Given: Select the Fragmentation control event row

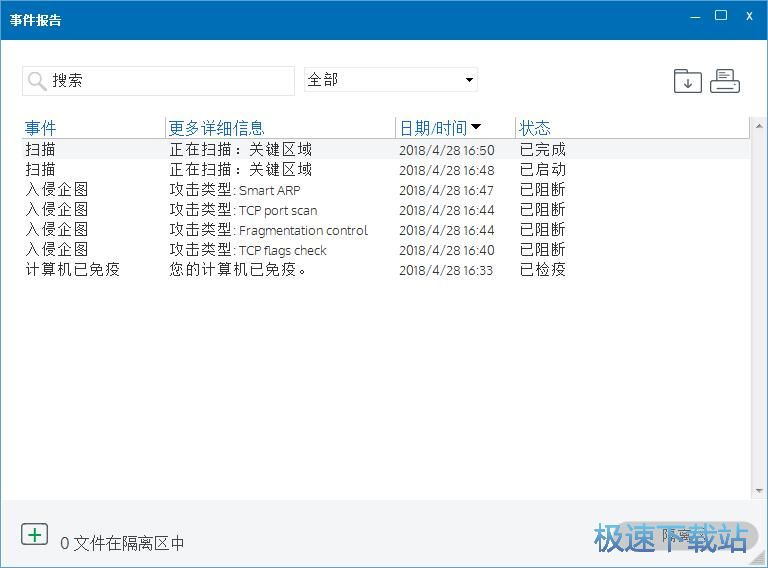Looking at the screenshot, I should [x=300, y=230].
